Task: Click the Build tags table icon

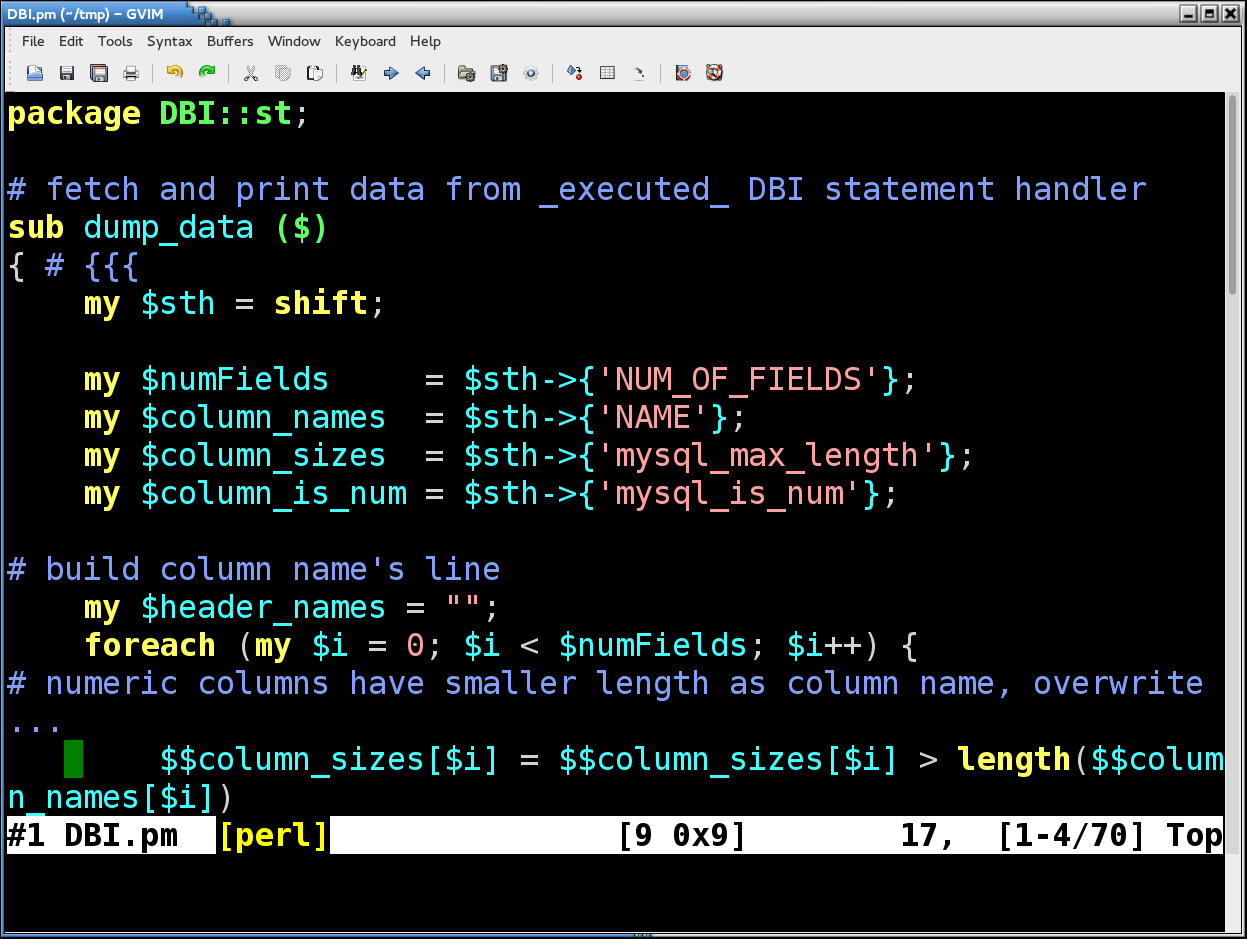Action: [607, 73]
